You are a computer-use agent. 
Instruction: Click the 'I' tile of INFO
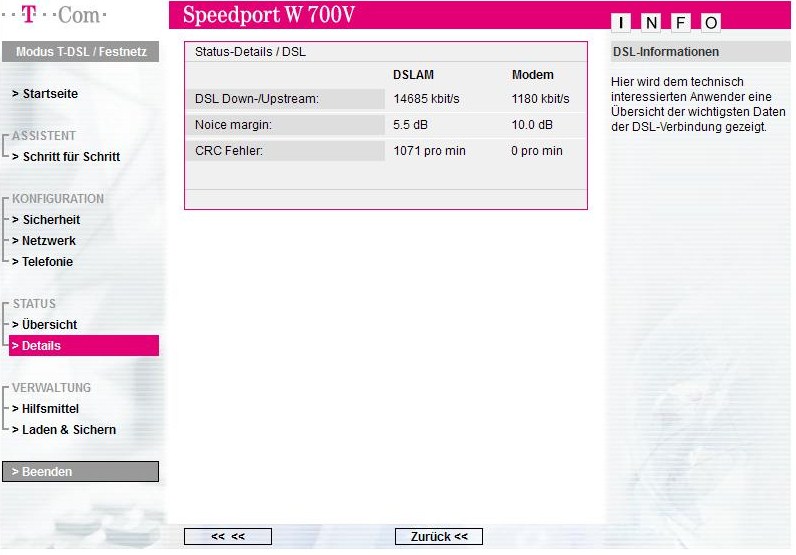coord(621,22)
